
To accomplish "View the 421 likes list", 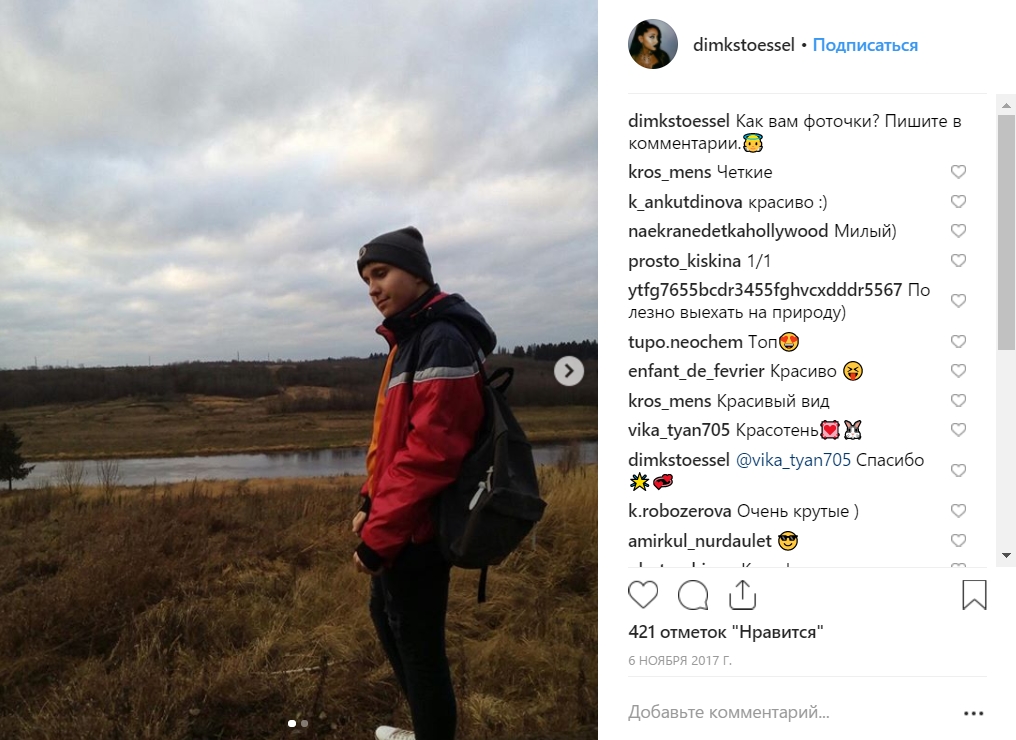I will point(726,632).
